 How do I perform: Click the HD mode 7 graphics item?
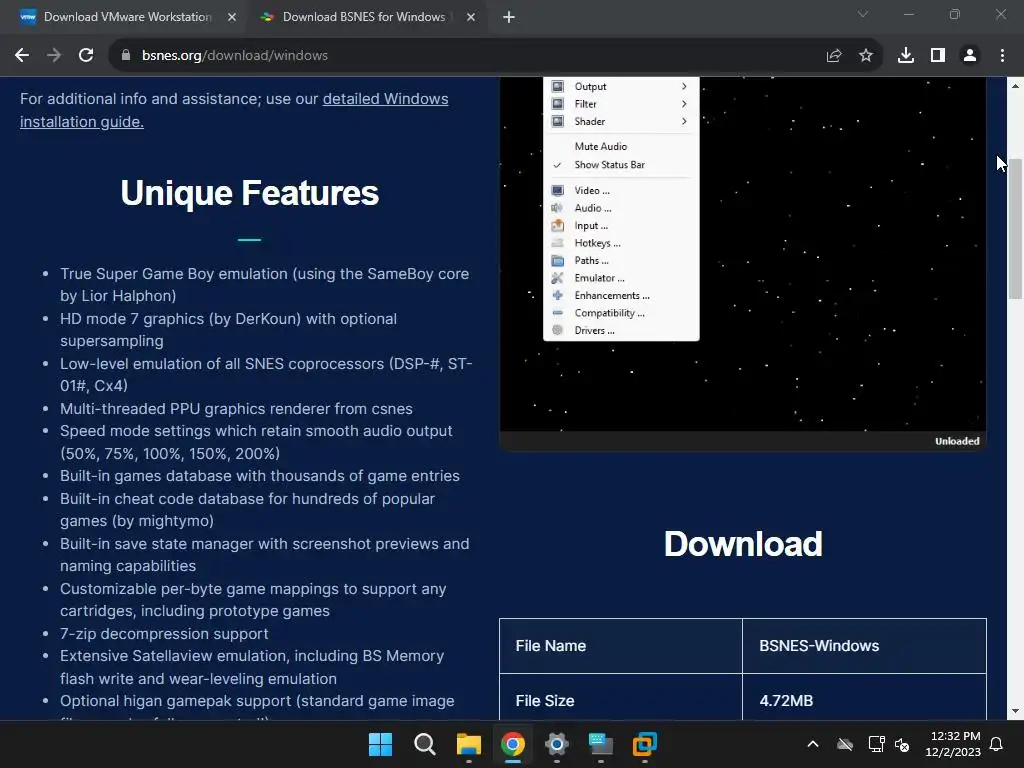pyautogui.click(x=229, y=330)
